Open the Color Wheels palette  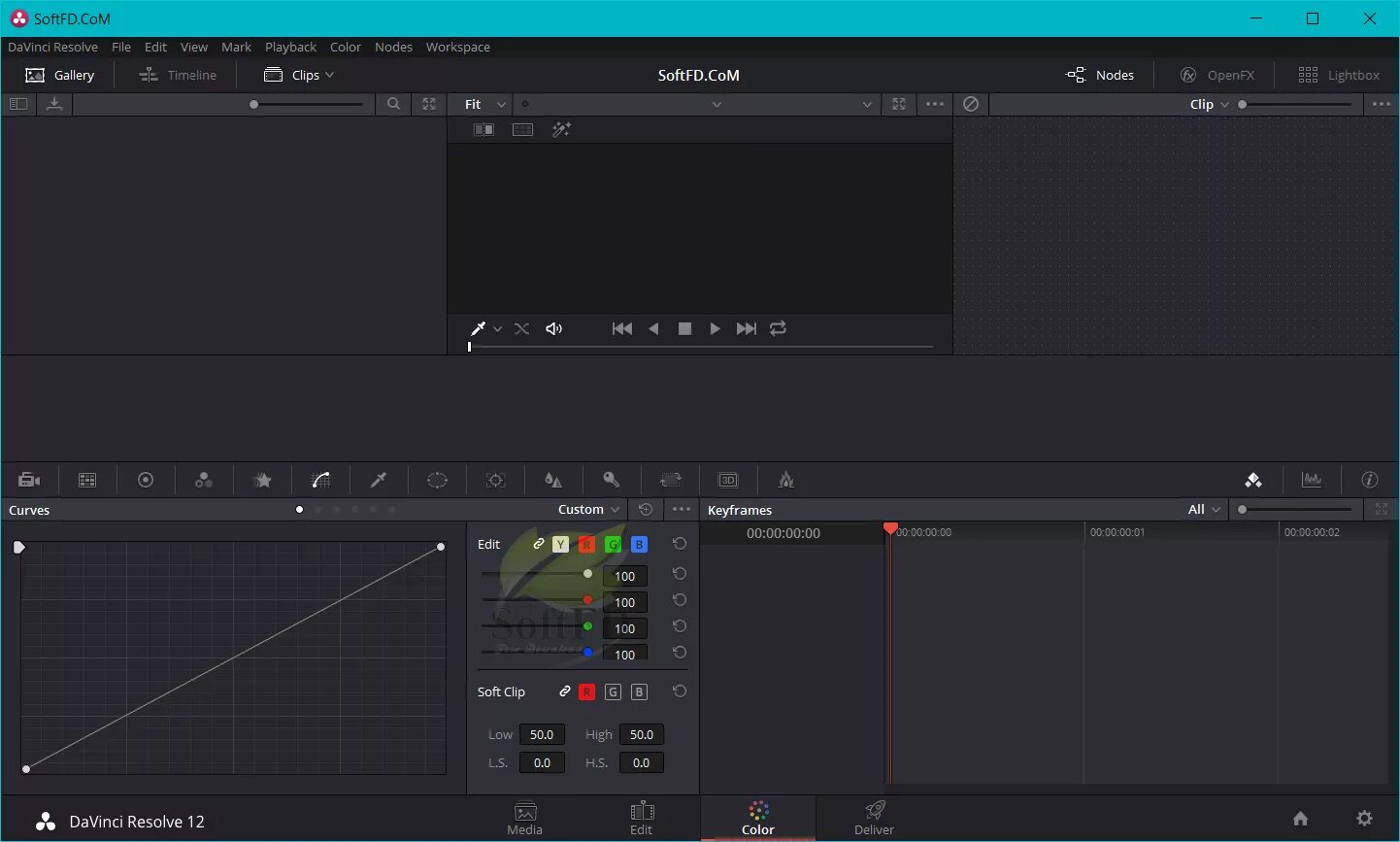146,480
